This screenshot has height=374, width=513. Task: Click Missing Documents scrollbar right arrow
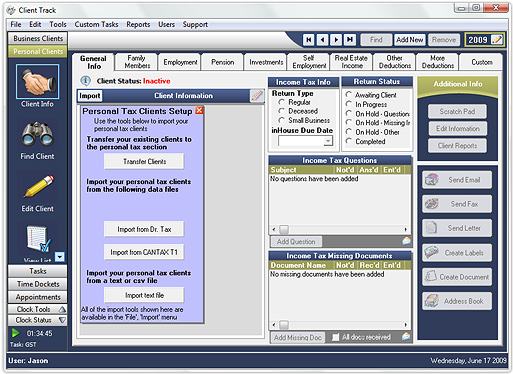point(405,325)
